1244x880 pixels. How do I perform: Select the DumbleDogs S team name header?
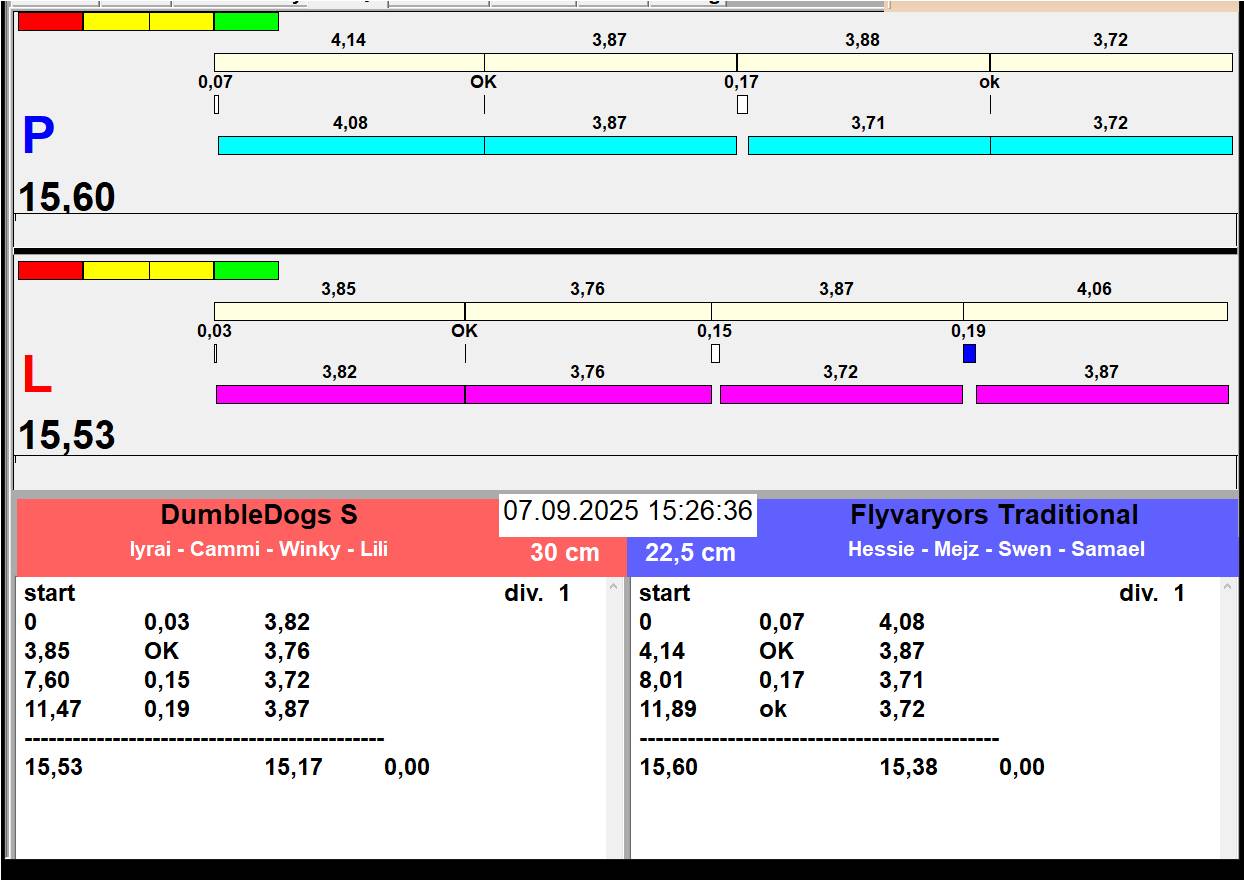point(259,515)
